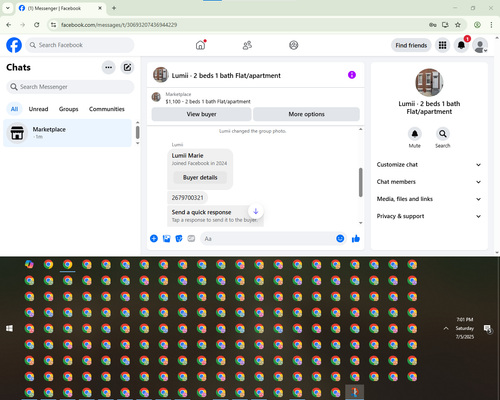Open the Windows Start button

pos(10,329)
